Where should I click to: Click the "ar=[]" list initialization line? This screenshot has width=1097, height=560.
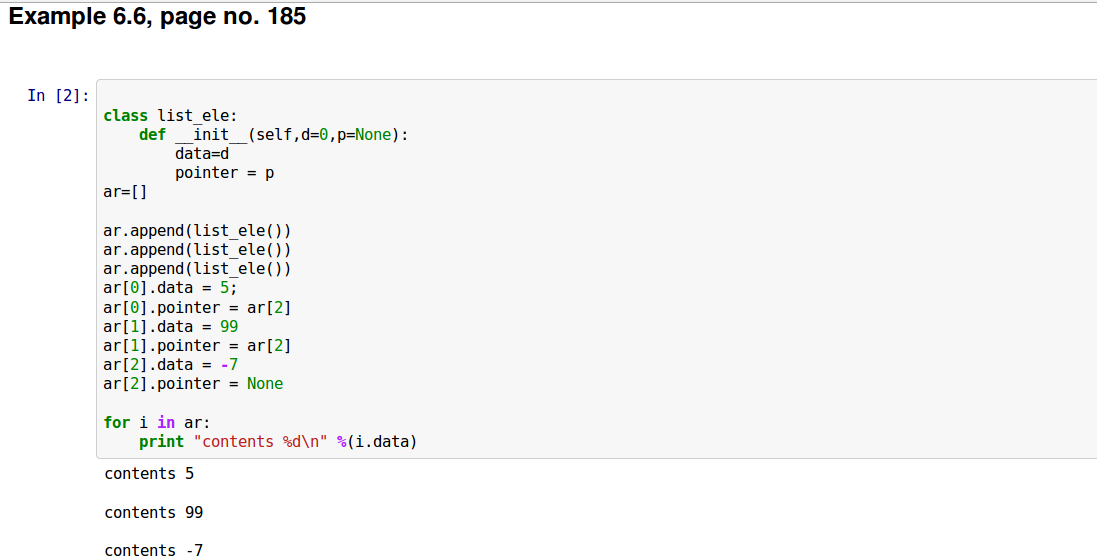click(125, 192)
